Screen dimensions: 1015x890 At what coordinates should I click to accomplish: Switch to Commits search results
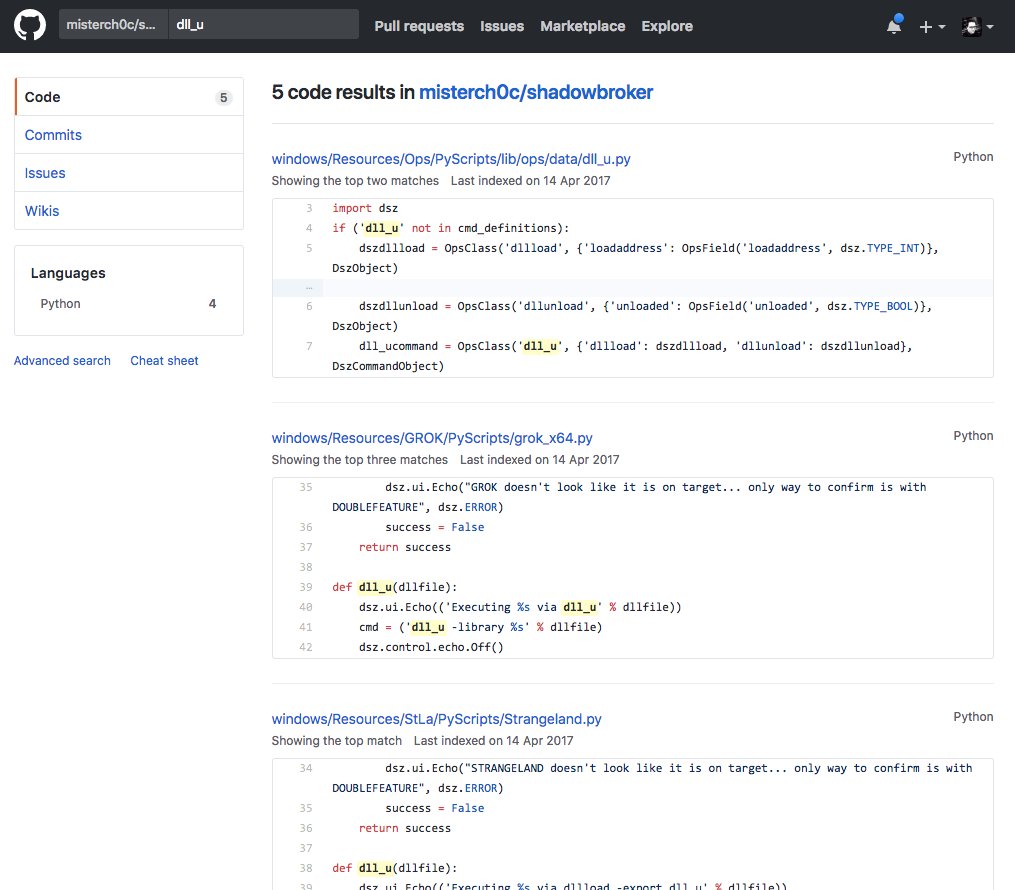tap(129, 135)
